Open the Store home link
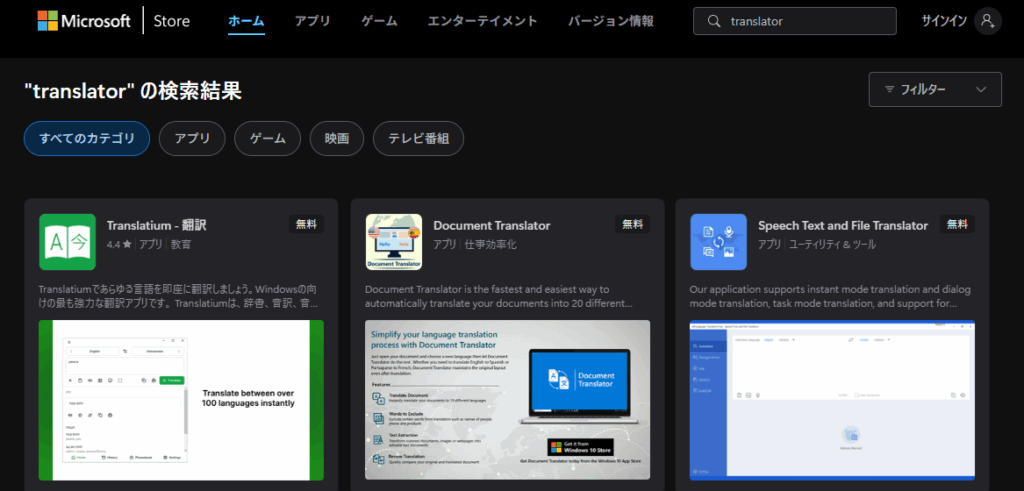Image resolution: width=1024 pixels, height=491 pixels. coord(172,21)
